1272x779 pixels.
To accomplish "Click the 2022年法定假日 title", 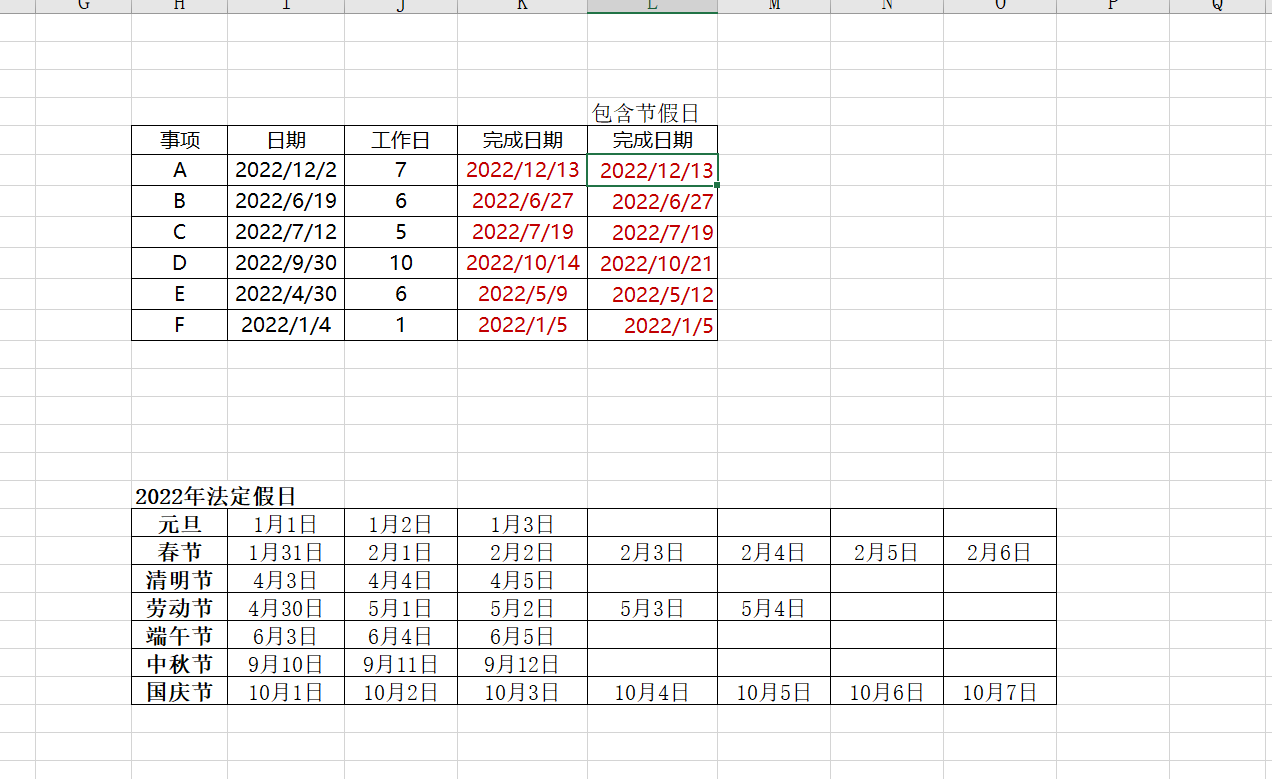I will point(216,496).
